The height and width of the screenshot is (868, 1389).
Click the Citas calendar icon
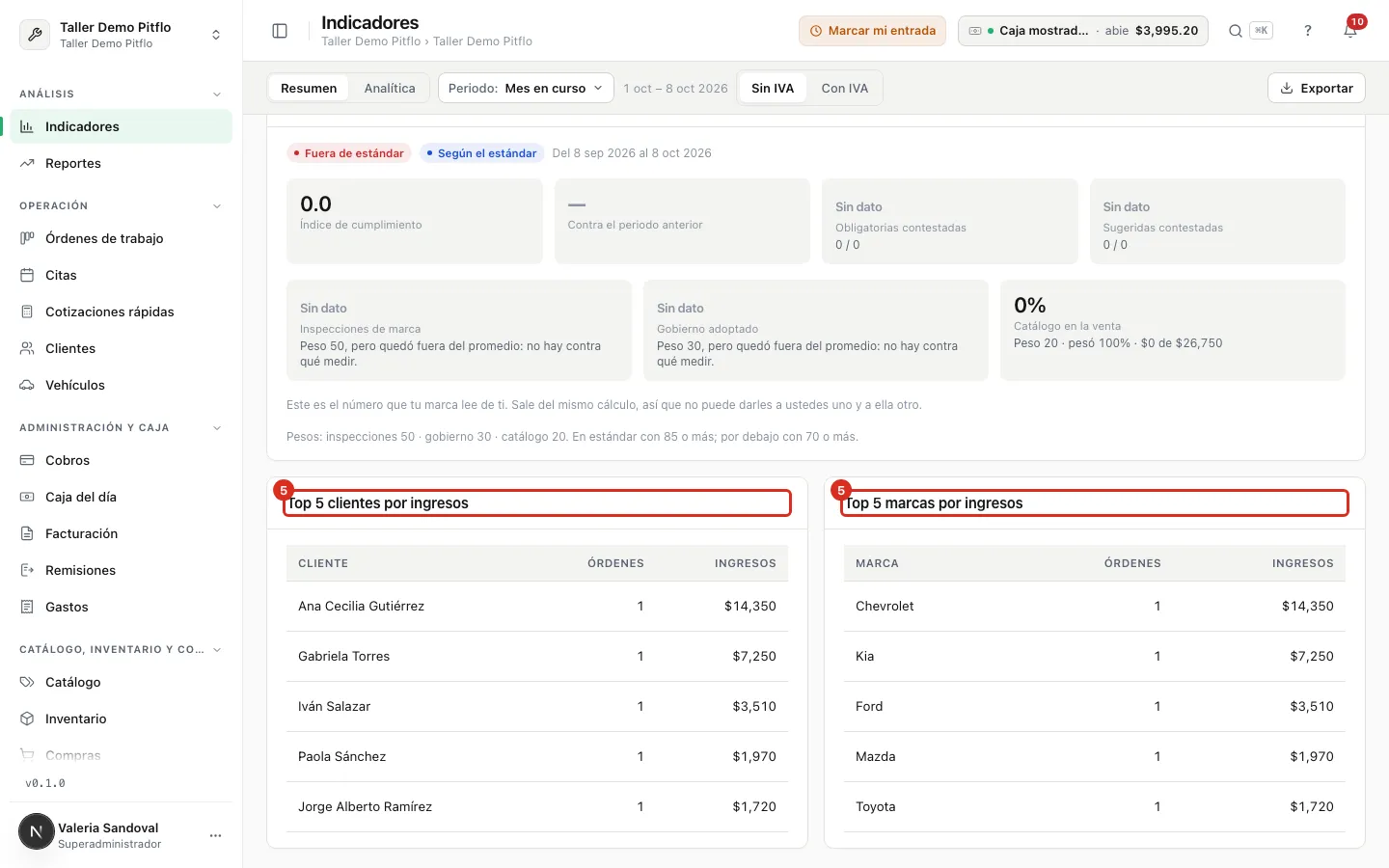tap(27, 275)
